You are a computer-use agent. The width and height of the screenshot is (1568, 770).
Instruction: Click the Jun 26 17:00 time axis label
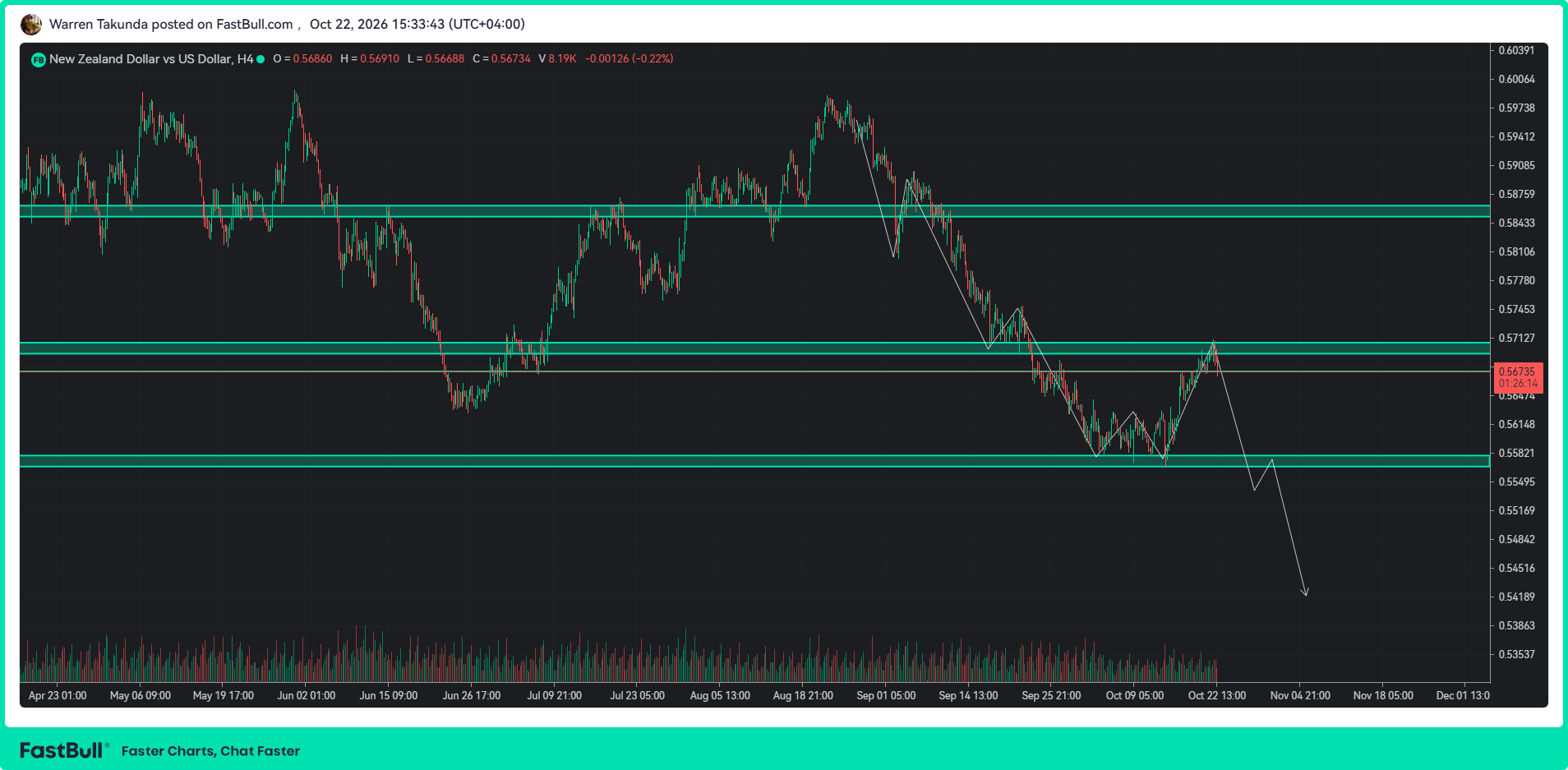tap(472, 695)
